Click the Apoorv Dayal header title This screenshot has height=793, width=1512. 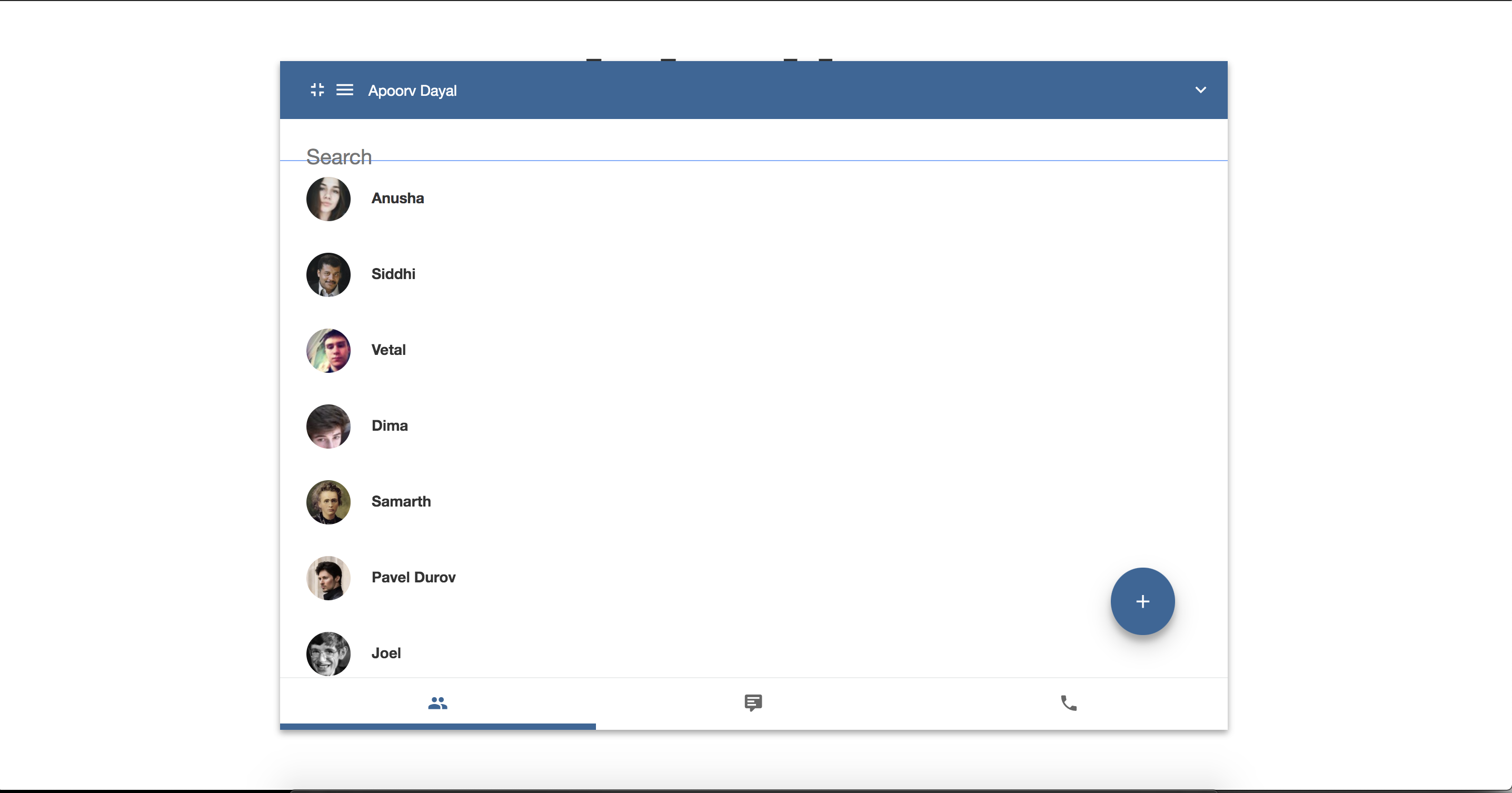(412, 91)
